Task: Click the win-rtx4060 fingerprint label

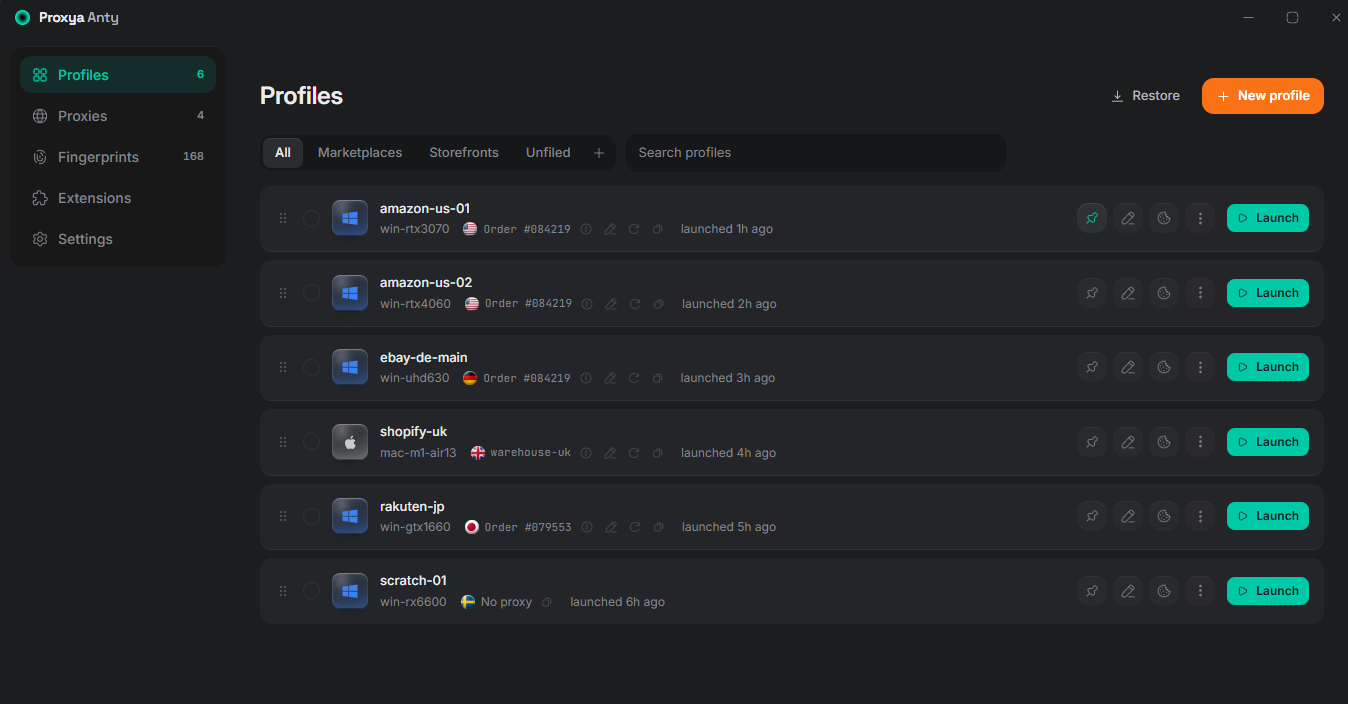Action: tap(415, 304)
